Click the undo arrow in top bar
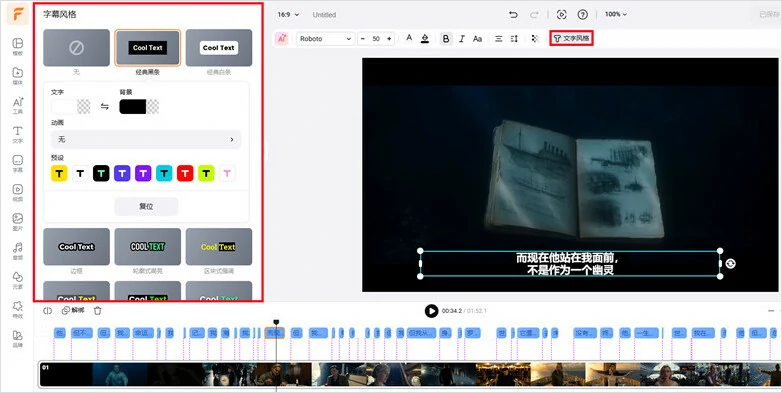 click(513, 14)
